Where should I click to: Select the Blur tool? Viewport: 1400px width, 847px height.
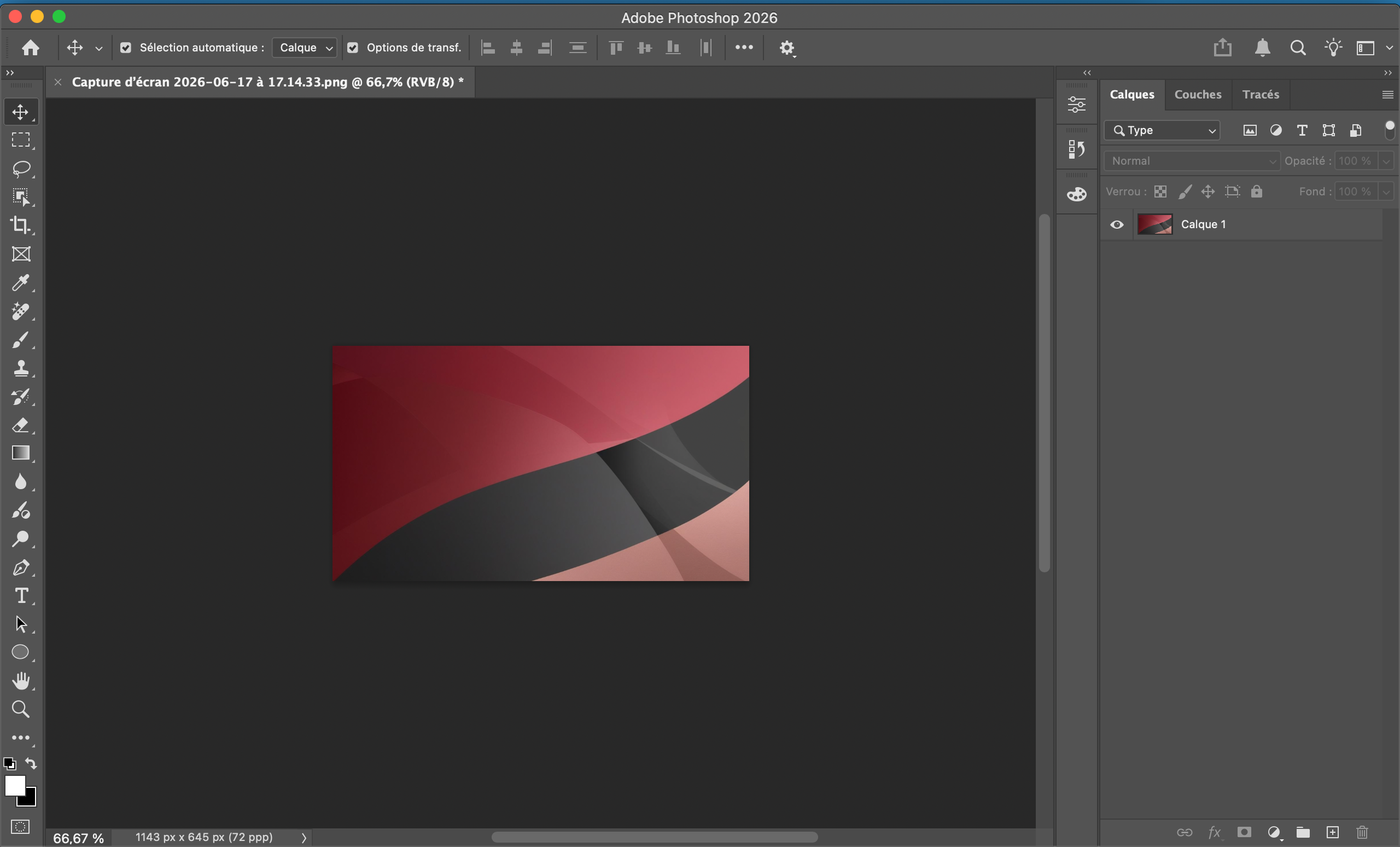21,481
